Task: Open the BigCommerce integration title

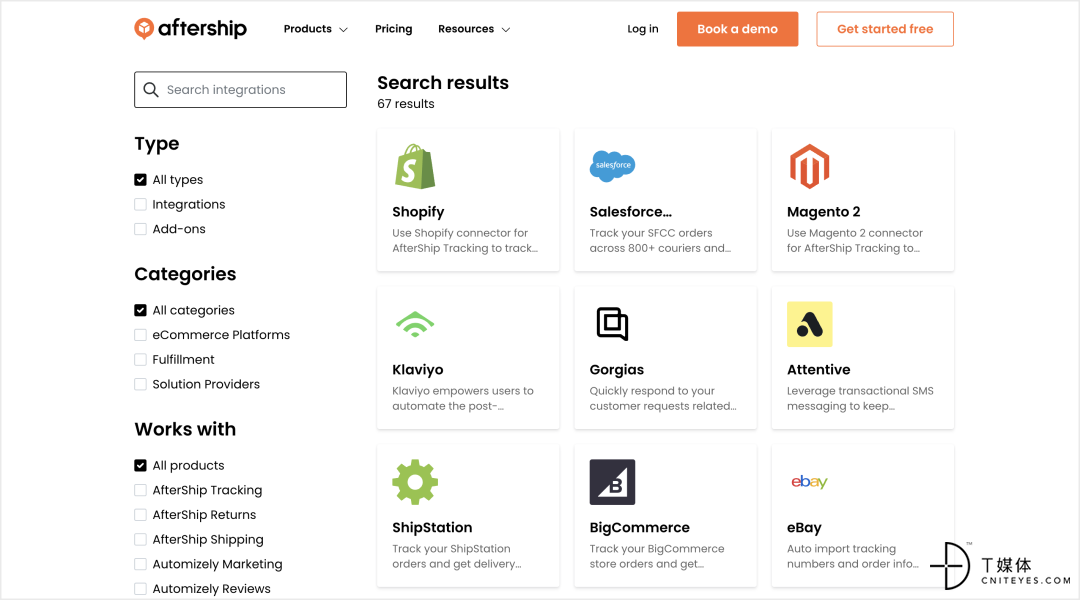Action: [640, 528]
